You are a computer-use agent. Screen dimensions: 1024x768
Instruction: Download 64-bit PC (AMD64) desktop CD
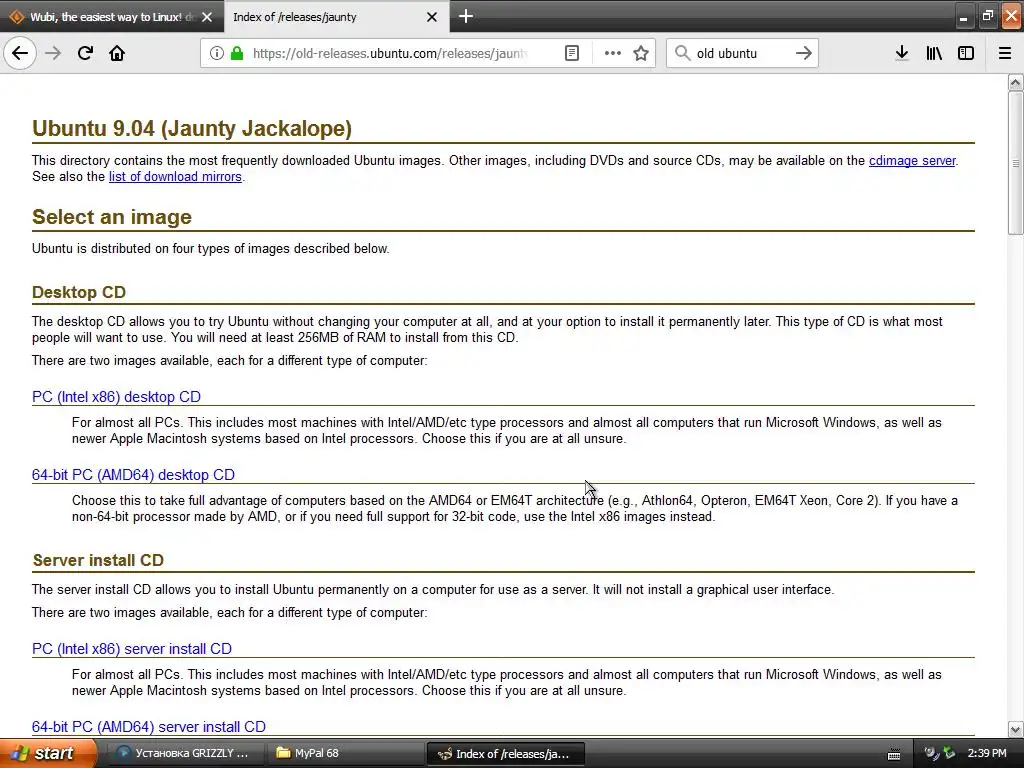[x=133, y=475]
